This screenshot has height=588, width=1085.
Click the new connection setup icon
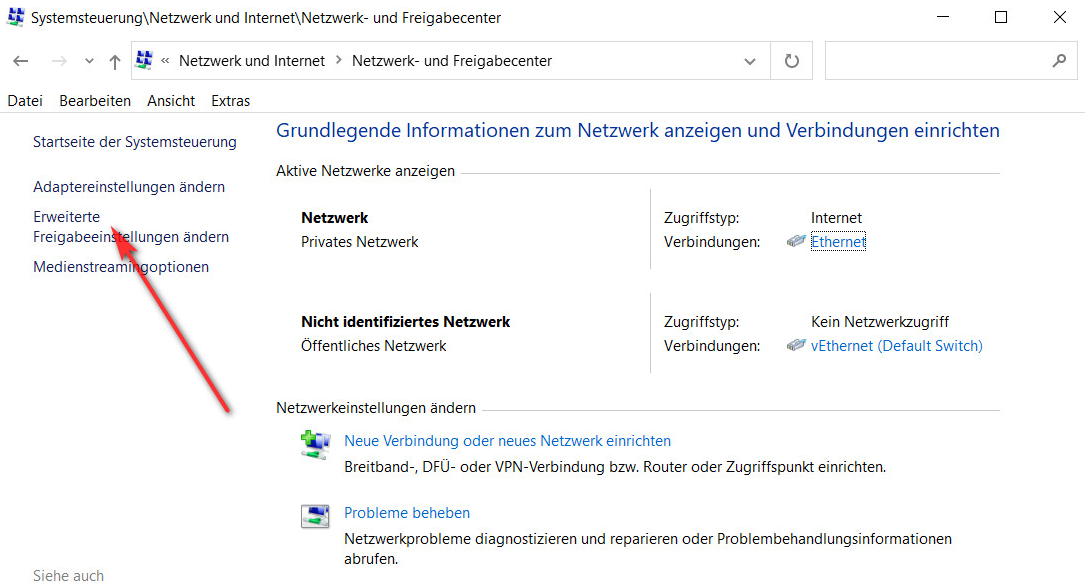(x=315, y=445)
